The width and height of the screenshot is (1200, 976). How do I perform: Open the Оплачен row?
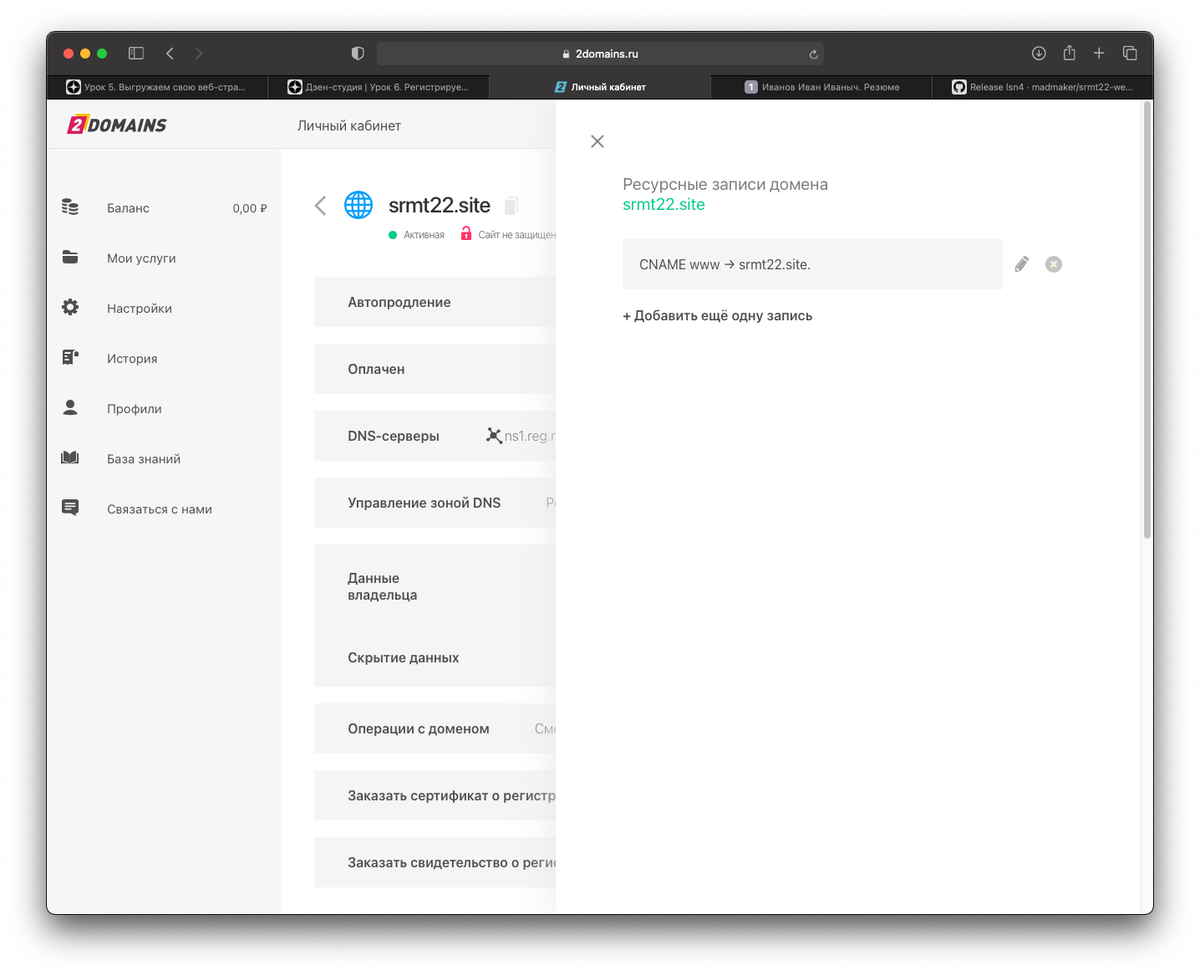click(434, 369)
